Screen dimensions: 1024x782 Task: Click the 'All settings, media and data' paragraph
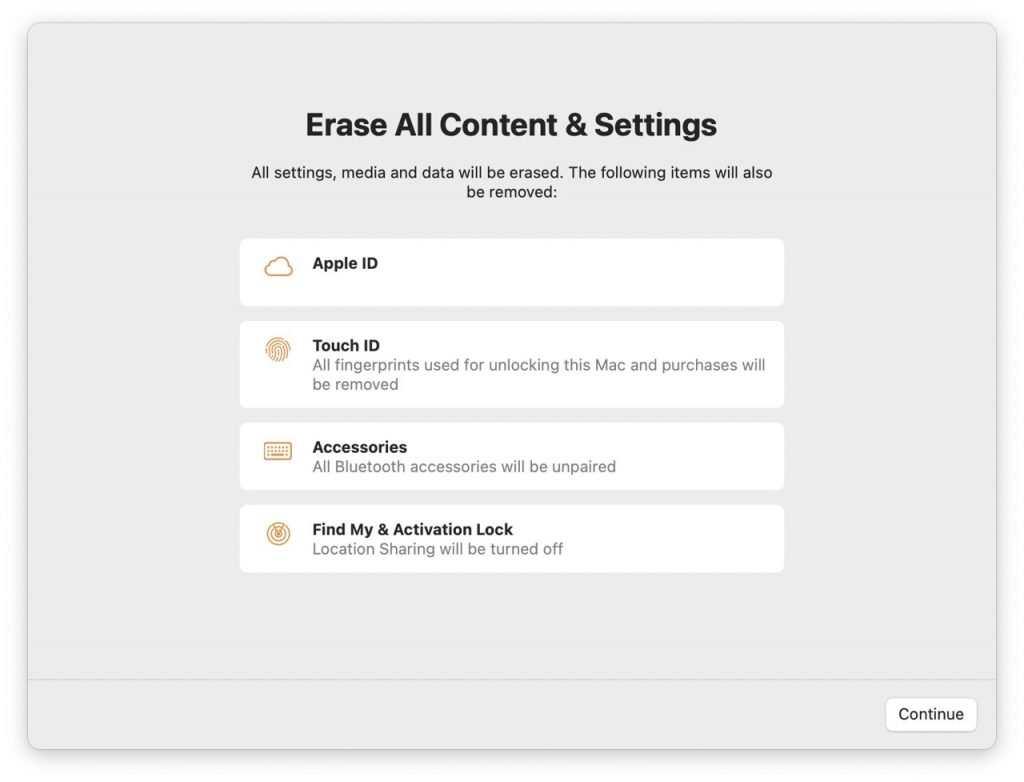pyautogui.click(x=511, y=181)
